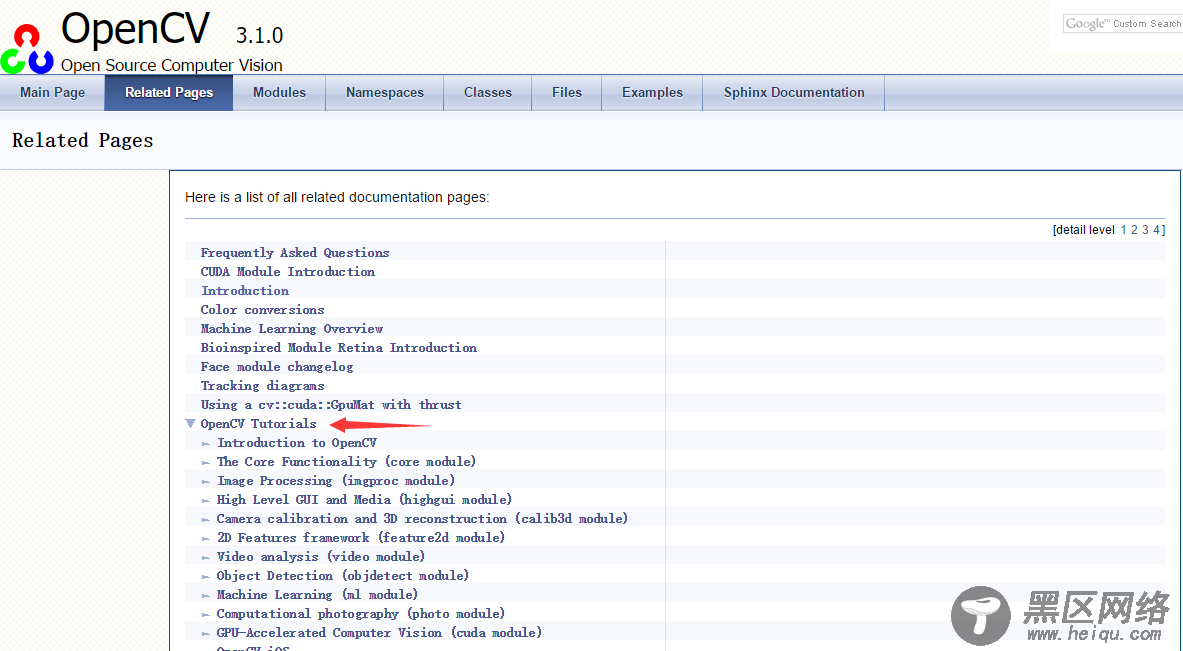This screenshot has height=651, width=1183.
Task: Expand Machine Learning (ml module) arrow
Action: (x=206, y=595)
